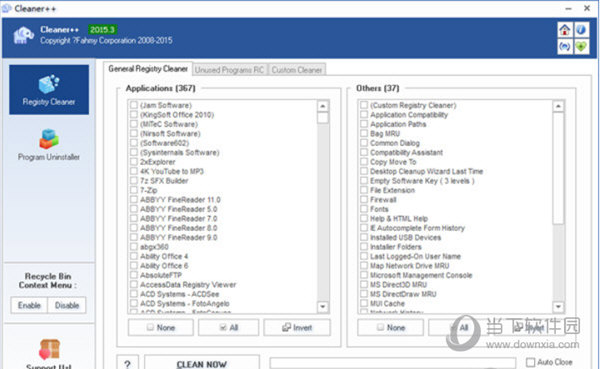
Task: Check the Application Paths checkbox
Action: (364, 124)
